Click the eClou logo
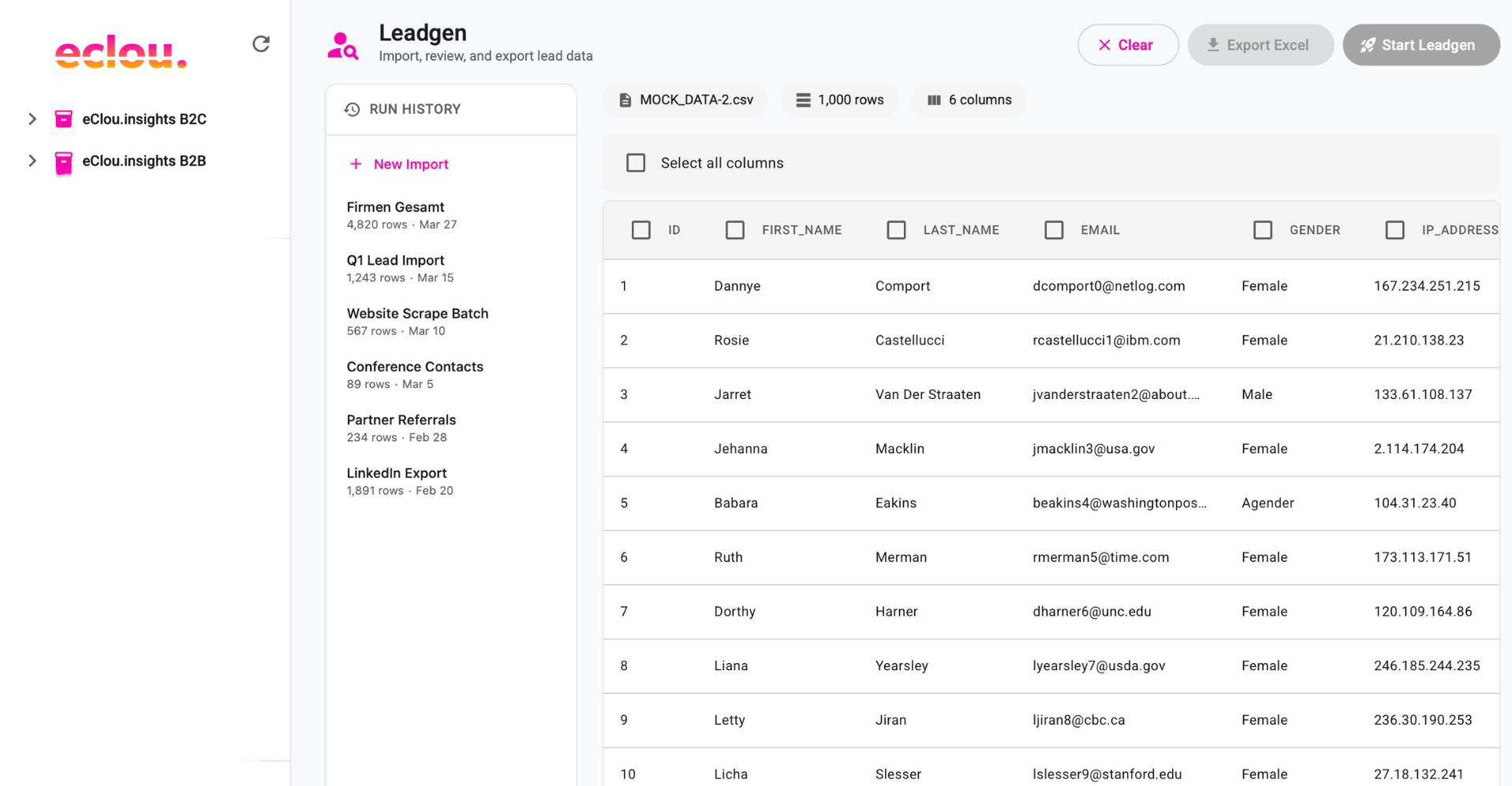The image size is (1512, 786). [121, 52]
